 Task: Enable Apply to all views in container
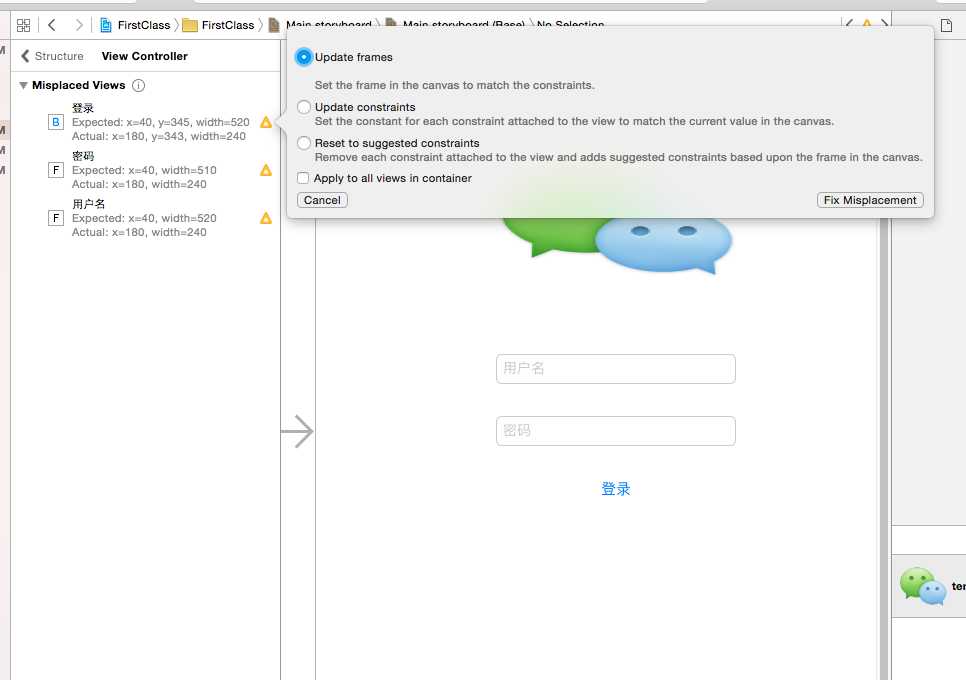click(x=302, y=178)
